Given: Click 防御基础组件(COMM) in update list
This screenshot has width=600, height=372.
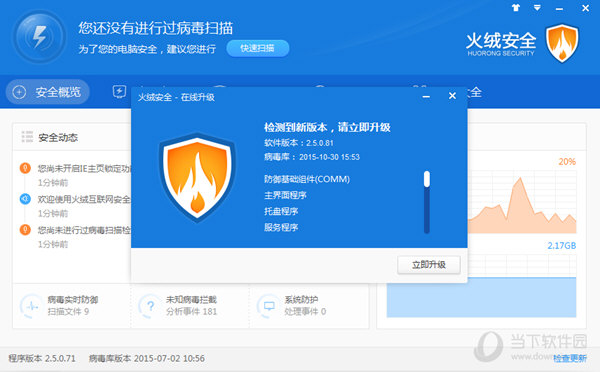Looking at the screenshot, I should pyautogui.click(x=307, y=179).
